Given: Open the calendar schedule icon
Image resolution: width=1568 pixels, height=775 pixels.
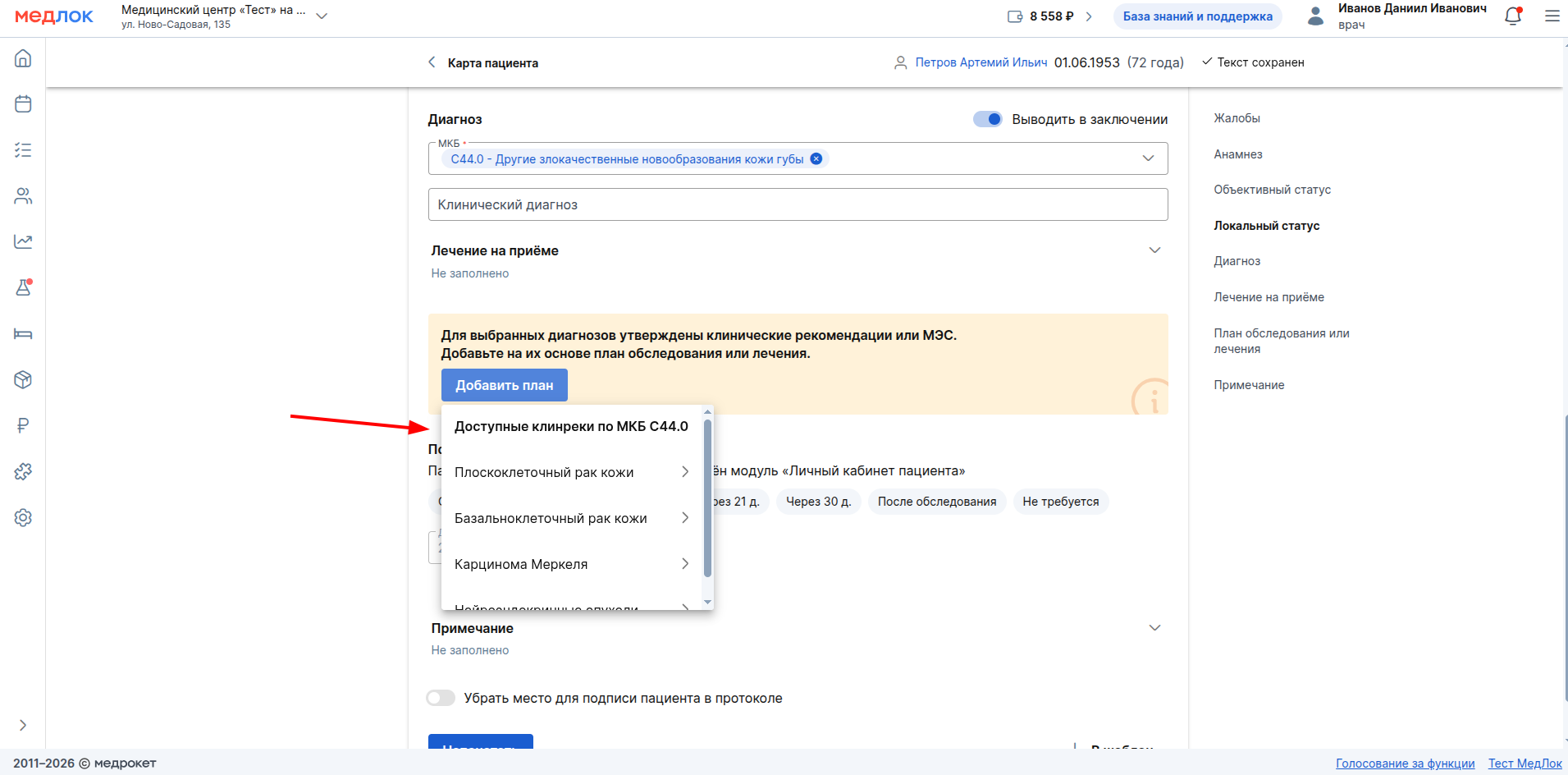Looking at the screenshot, I should [23, 104].
